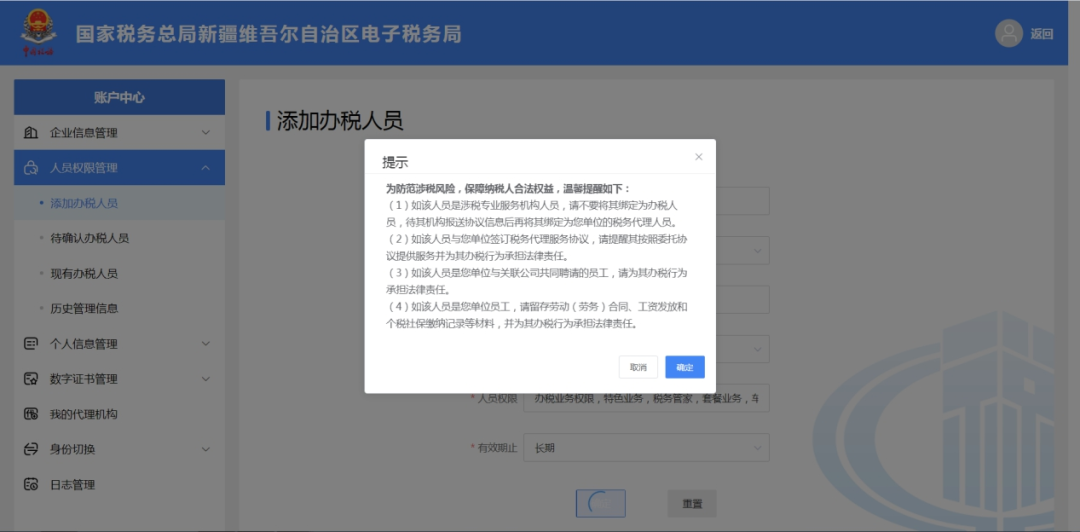Collapse 人员权限管理 chevron

(205, 167)
